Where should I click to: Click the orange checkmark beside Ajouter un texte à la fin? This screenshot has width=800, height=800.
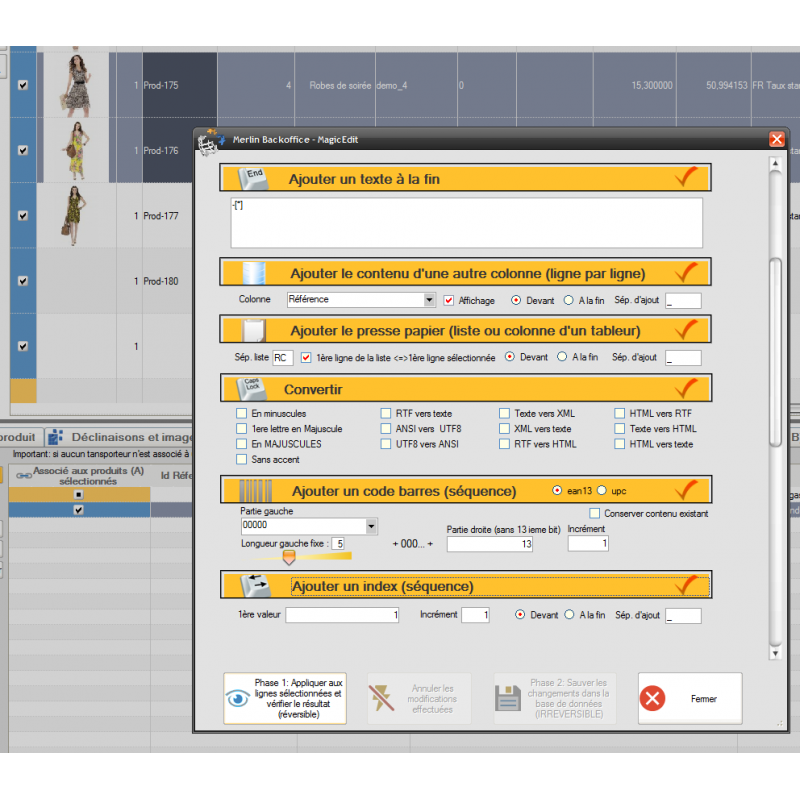coord(686,178)
